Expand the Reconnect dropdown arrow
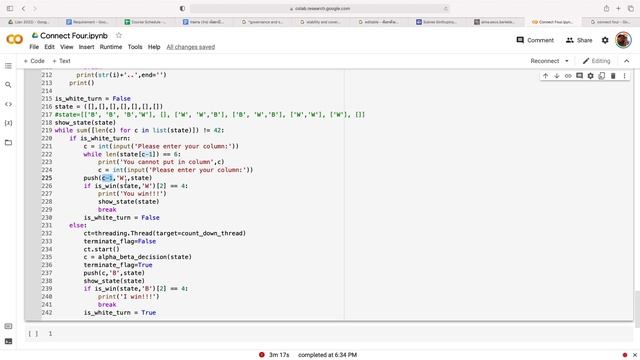The image size is (640, 360). click(x=567, y=61)
